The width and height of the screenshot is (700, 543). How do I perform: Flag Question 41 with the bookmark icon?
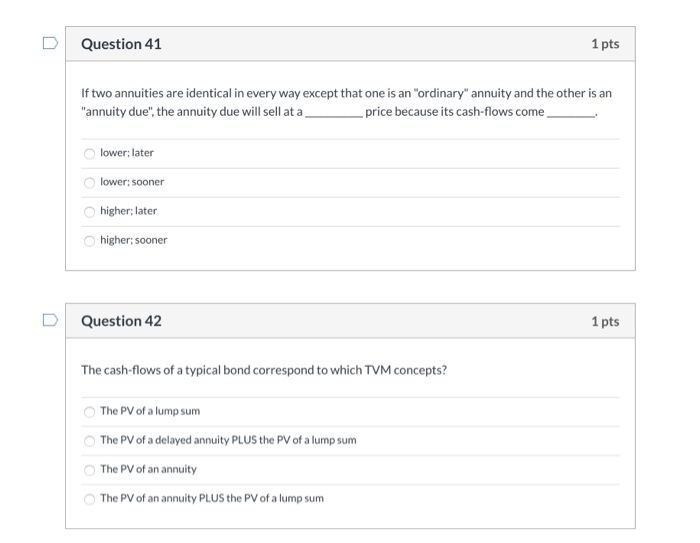[x=49, y=44]
